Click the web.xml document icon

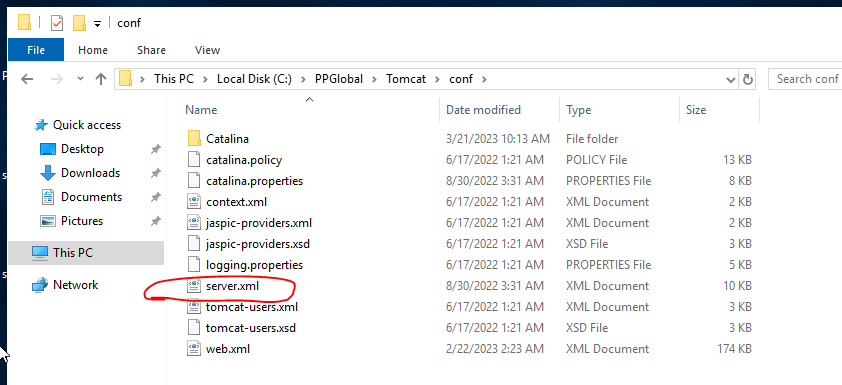tap(193, 349)
